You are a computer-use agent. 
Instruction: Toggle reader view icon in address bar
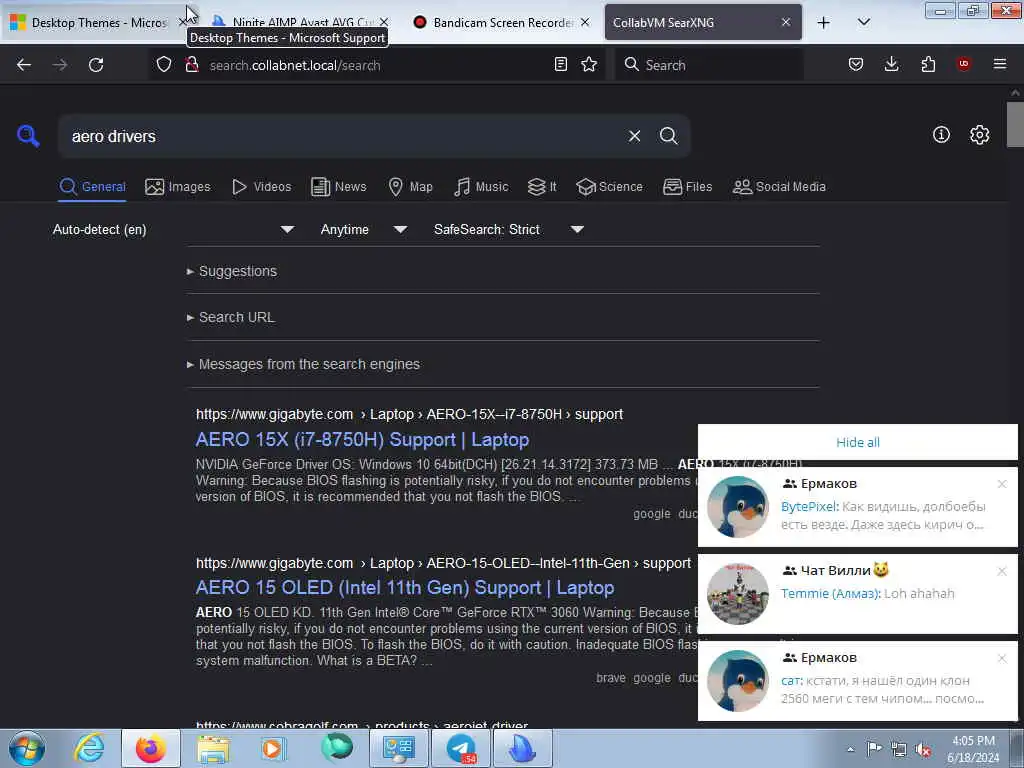pos(560,64)
